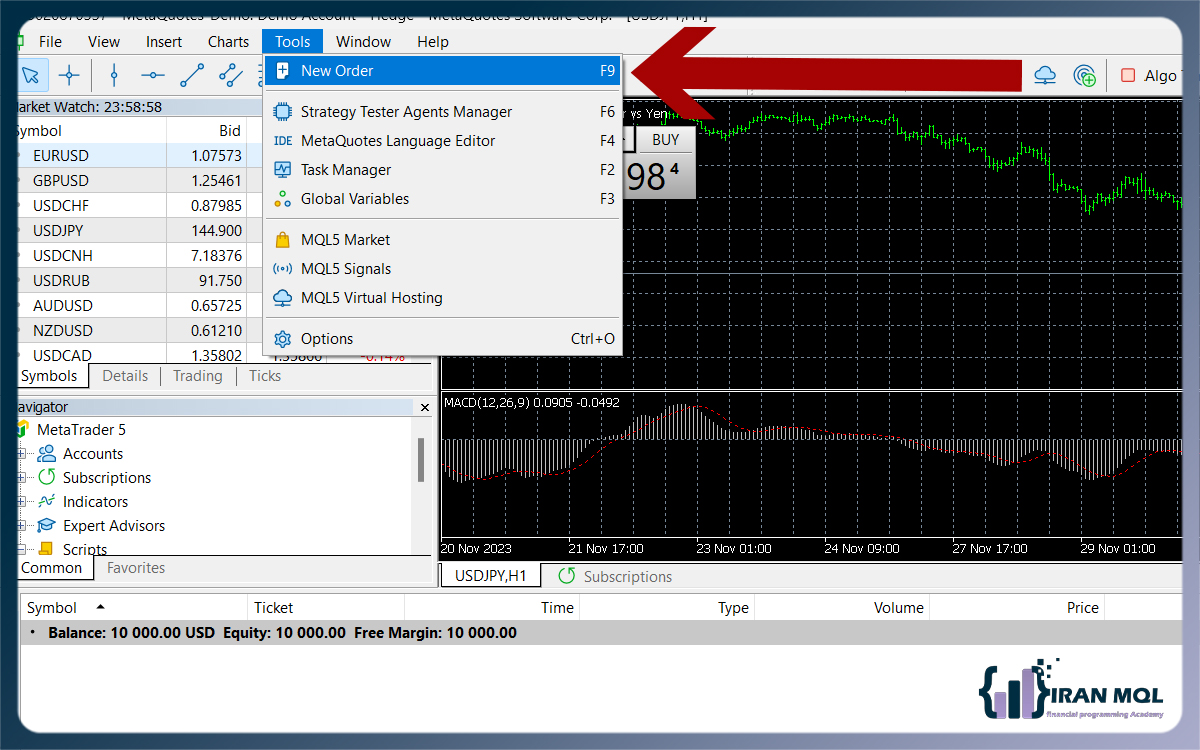1200x750 pixels.
Task: Open the View menu
Action: (104, 42)
